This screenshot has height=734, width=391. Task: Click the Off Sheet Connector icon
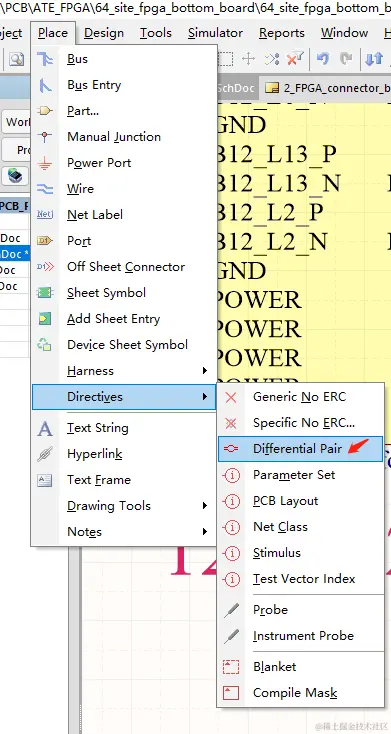tap(45, 267)
